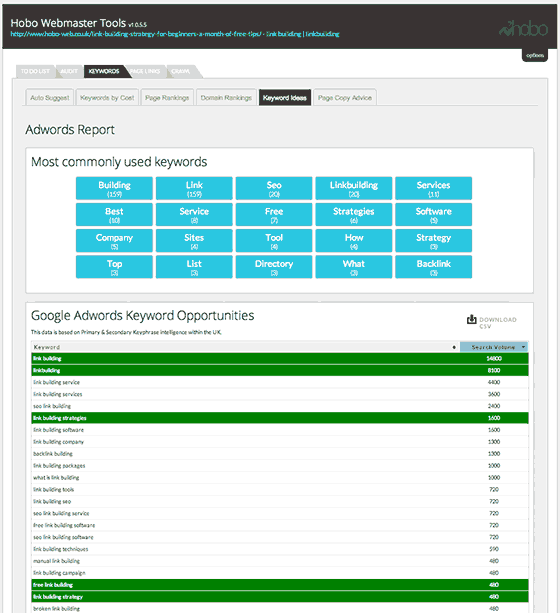The height and width of the screenshot is (613, 560).
Task: Select the 'free link building software' row
Action: [280, 525]
